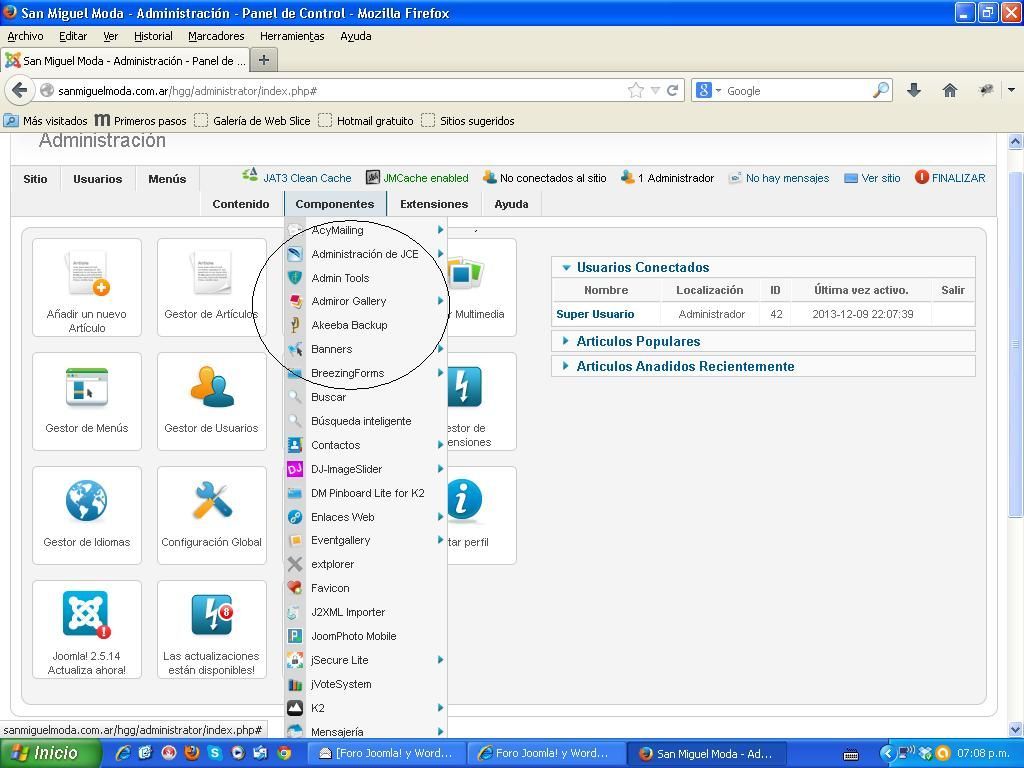Open the Contenido menu
1024x768 pixels.
coord(241,204)
